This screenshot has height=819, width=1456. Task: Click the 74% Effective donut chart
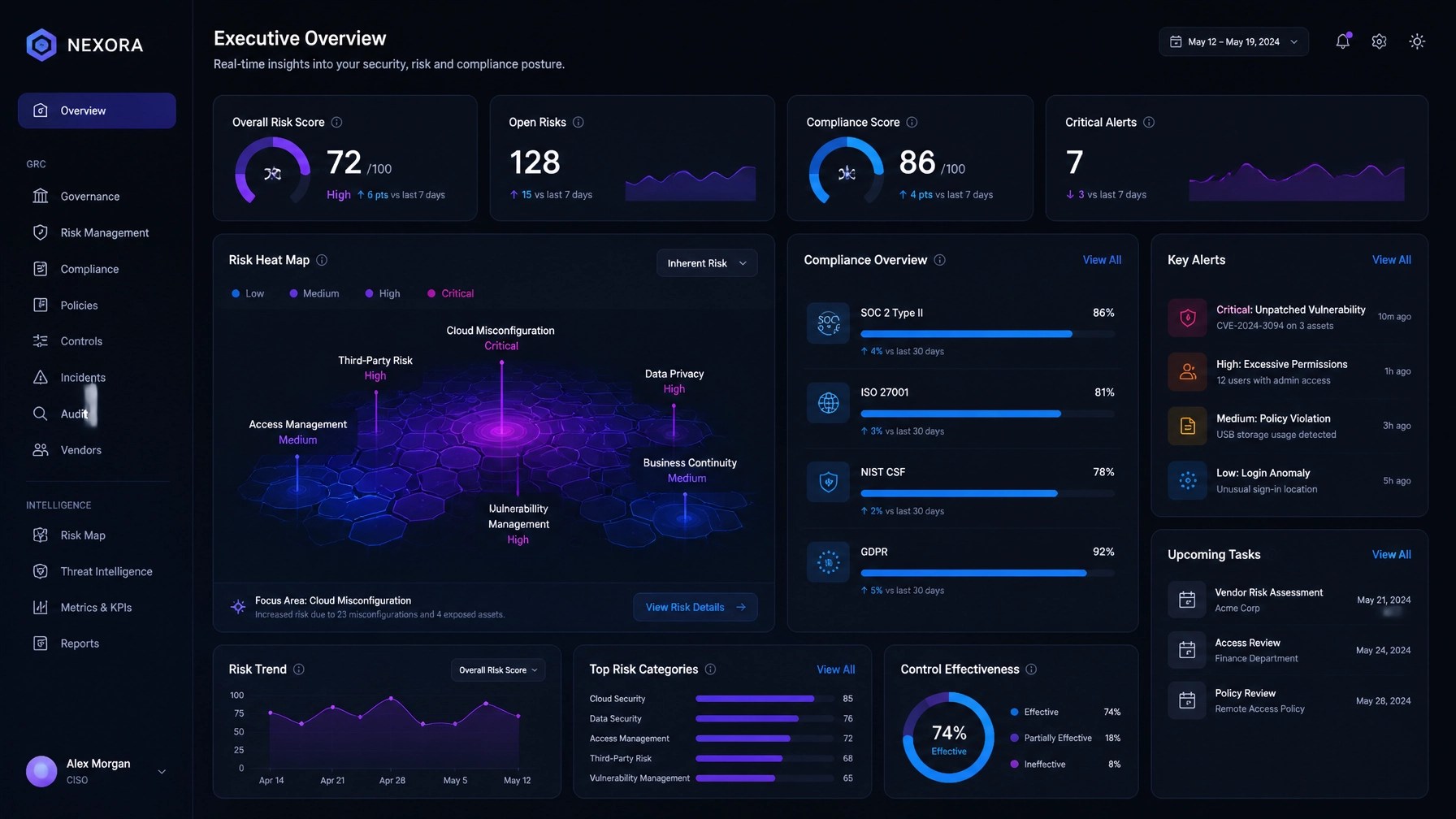948,738
